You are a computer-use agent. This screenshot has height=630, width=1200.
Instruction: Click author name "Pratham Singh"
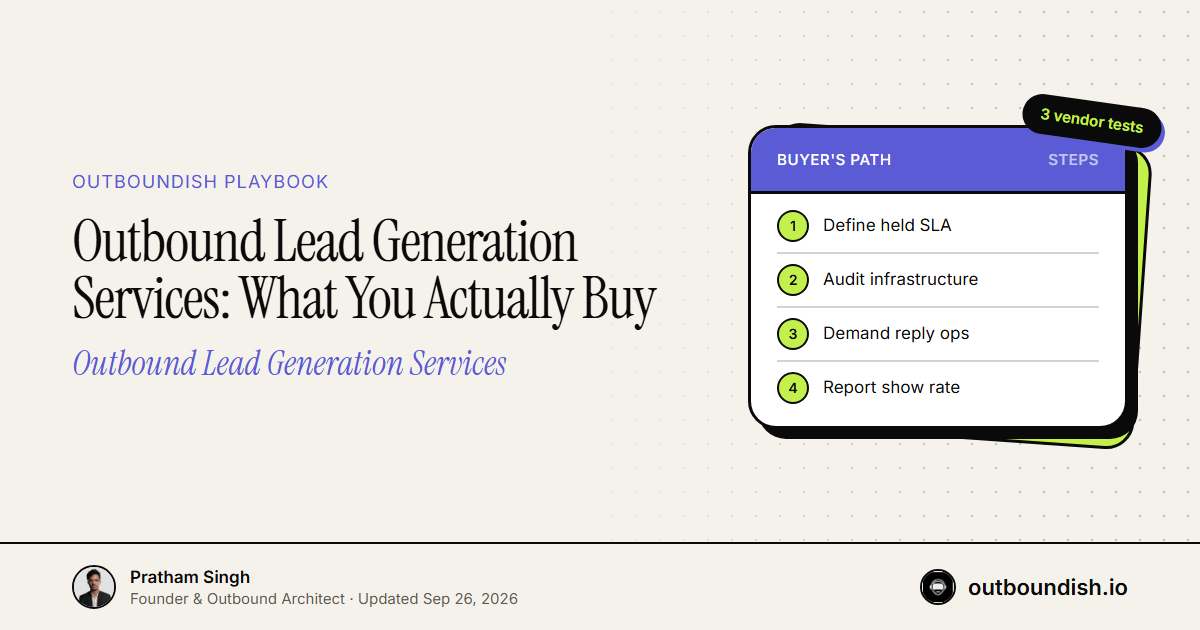coord(190,577)
